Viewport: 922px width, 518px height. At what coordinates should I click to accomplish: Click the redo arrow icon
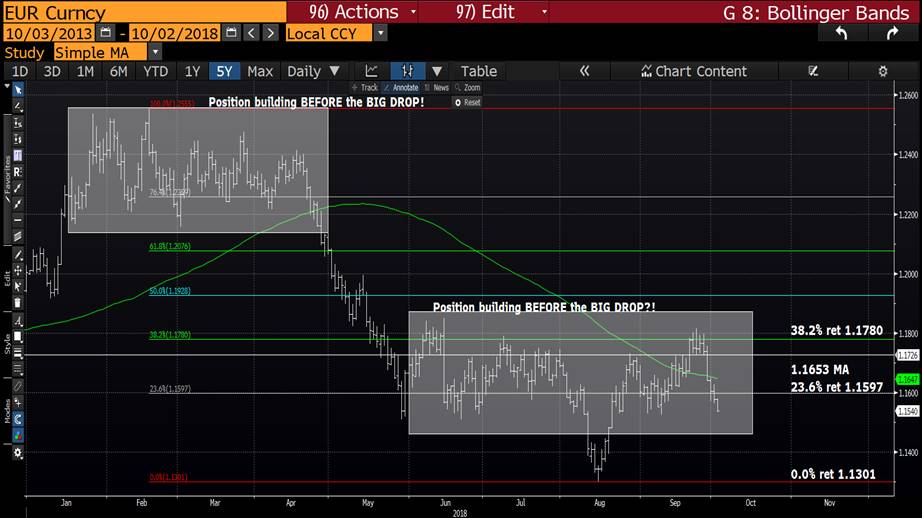(x=891, y=33)
